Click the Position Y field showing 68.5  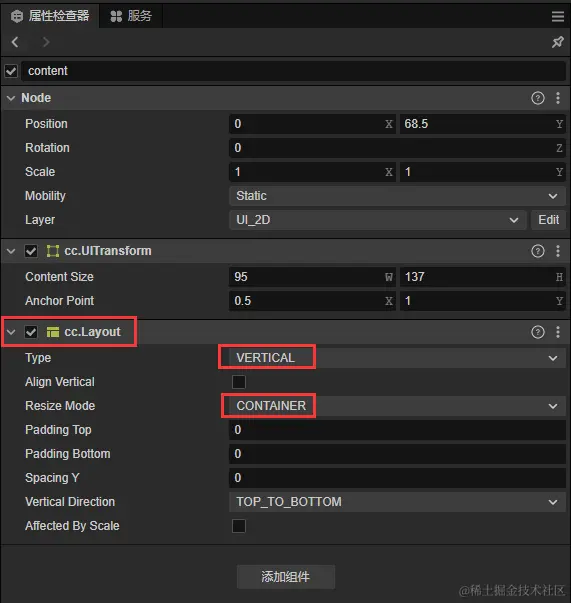click(x=483, y=124)
